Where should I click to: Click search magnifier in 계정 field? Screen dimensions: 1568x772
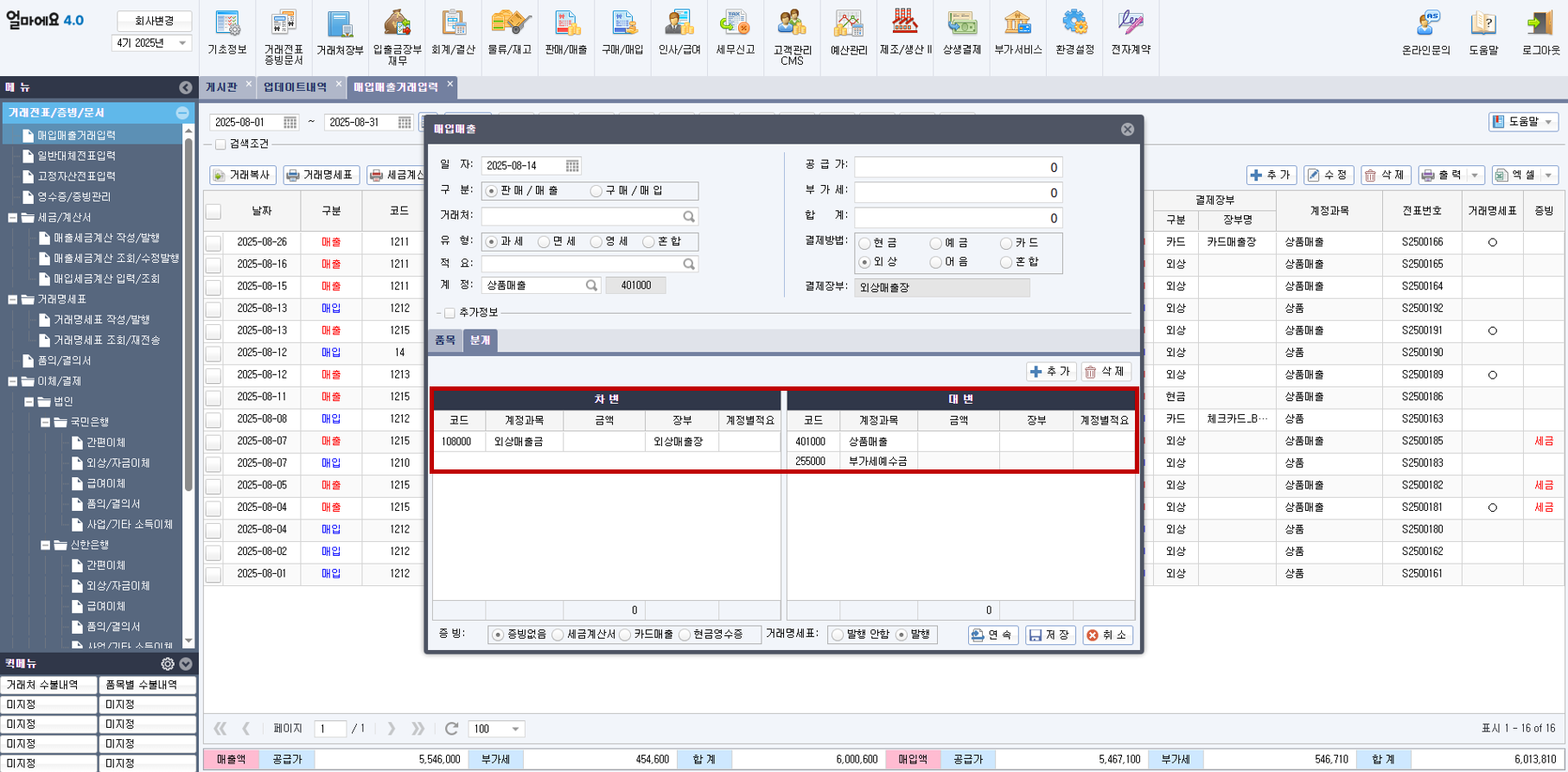tap(592, 285)
